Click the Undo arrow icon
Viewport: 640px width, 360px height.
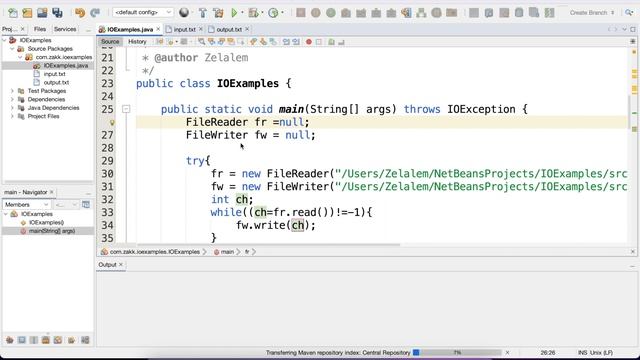(80, 13)
